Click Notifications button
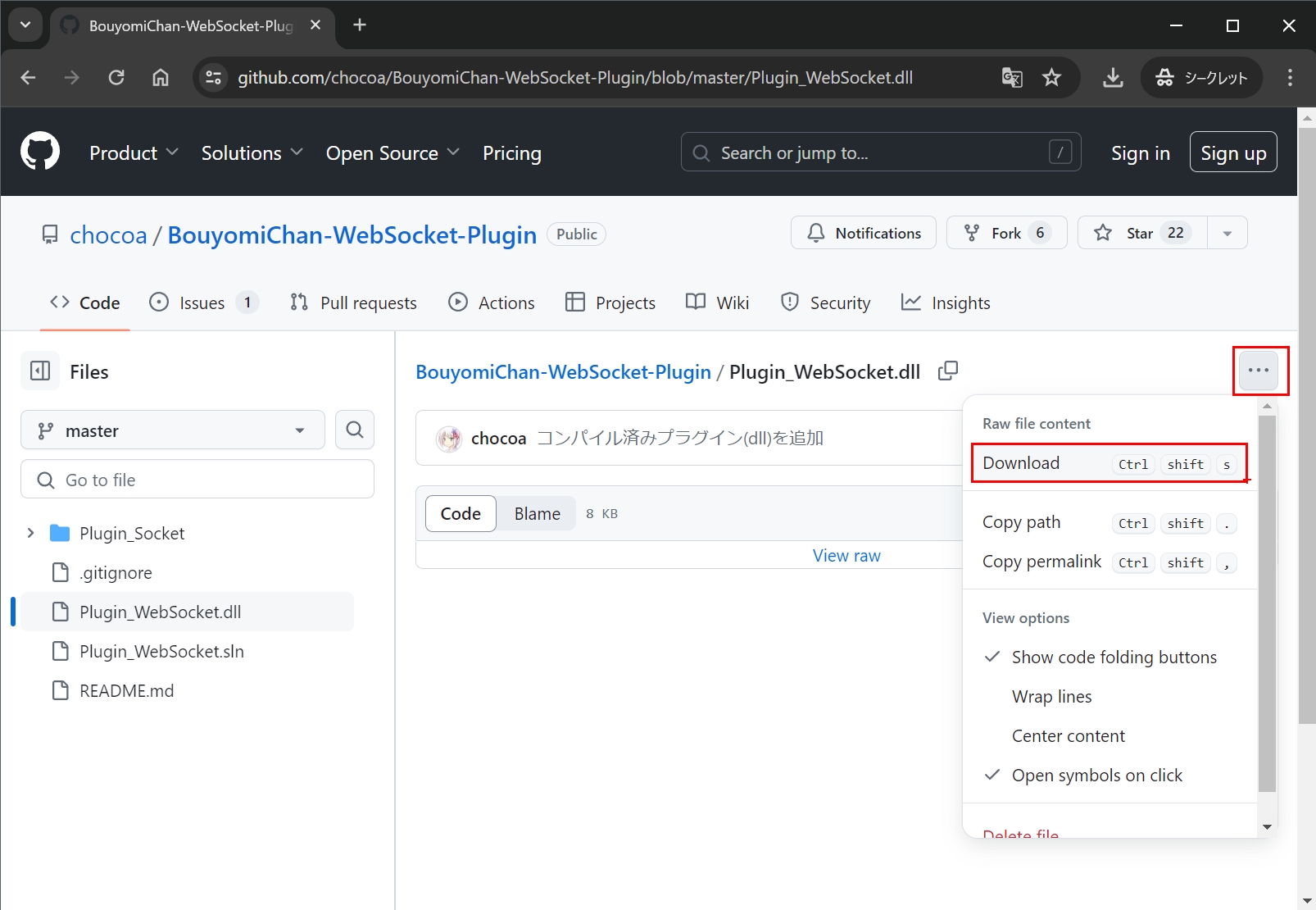Viewport: 1316px width, 910px height. (x=864, y=233)
